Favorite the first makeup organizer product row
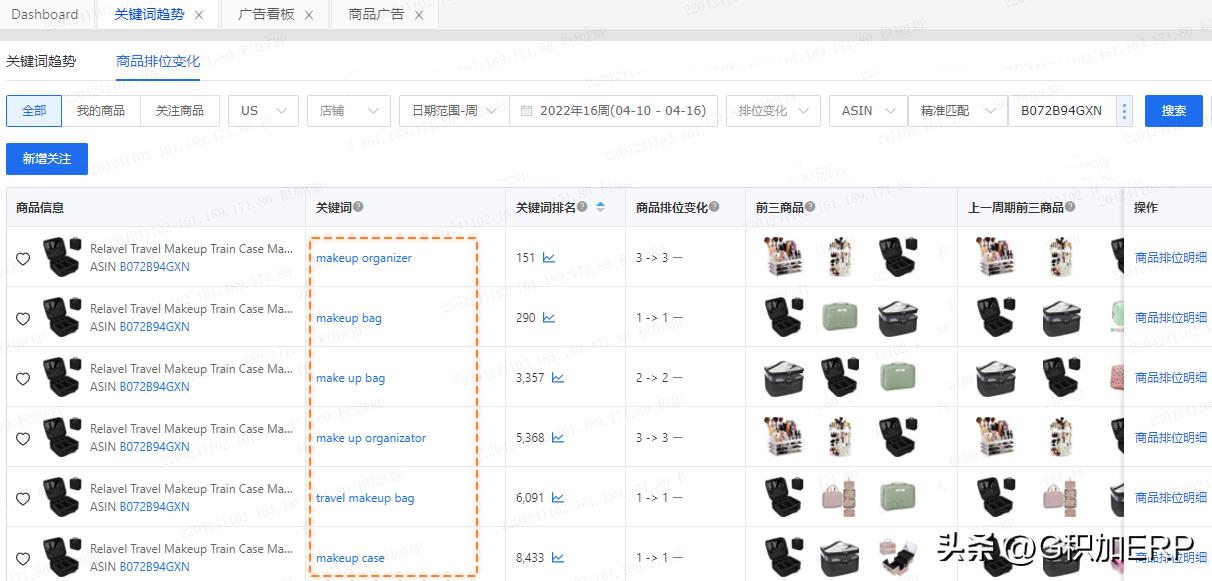This screenshot has height=581, width=1212. coord(23,258)
